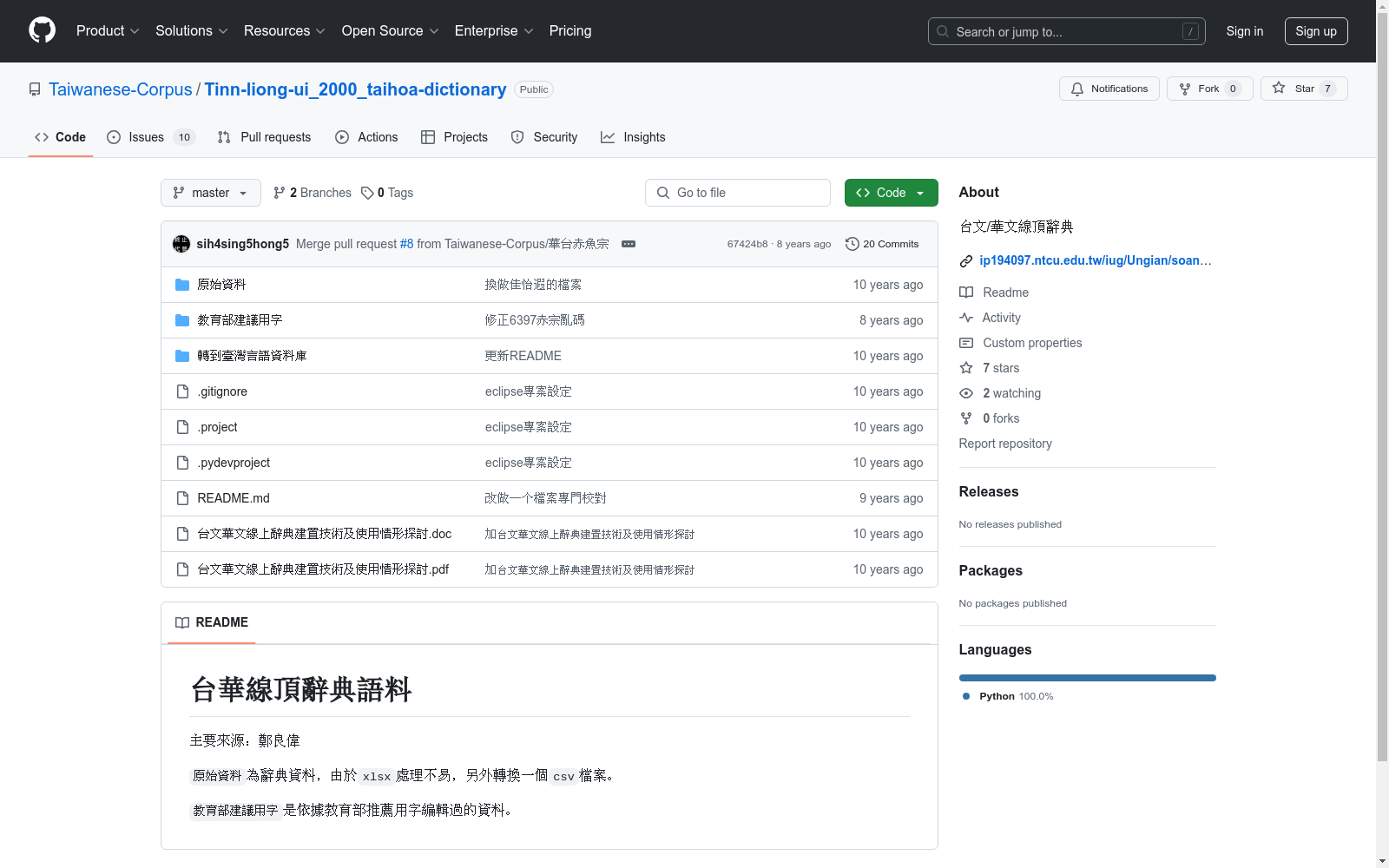Click the Custom properties icon
The height and width of the screenshot is (868, 1389).
[x=966, y=343]
